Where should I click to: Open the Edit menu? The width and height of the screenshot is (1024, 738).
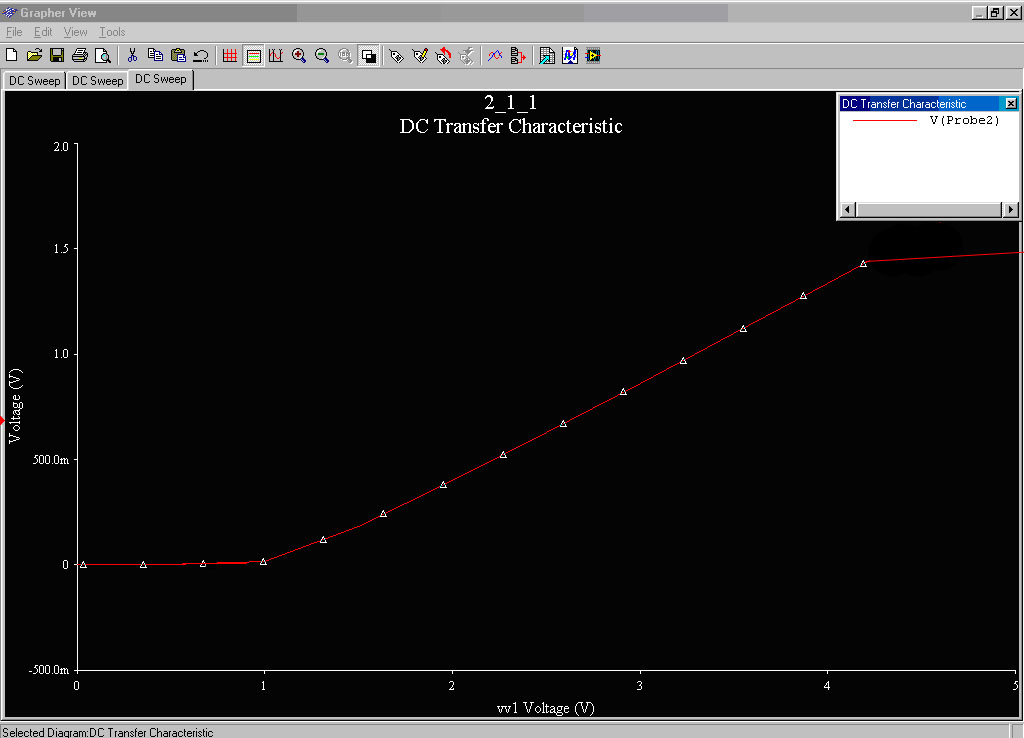coord(42,32)
